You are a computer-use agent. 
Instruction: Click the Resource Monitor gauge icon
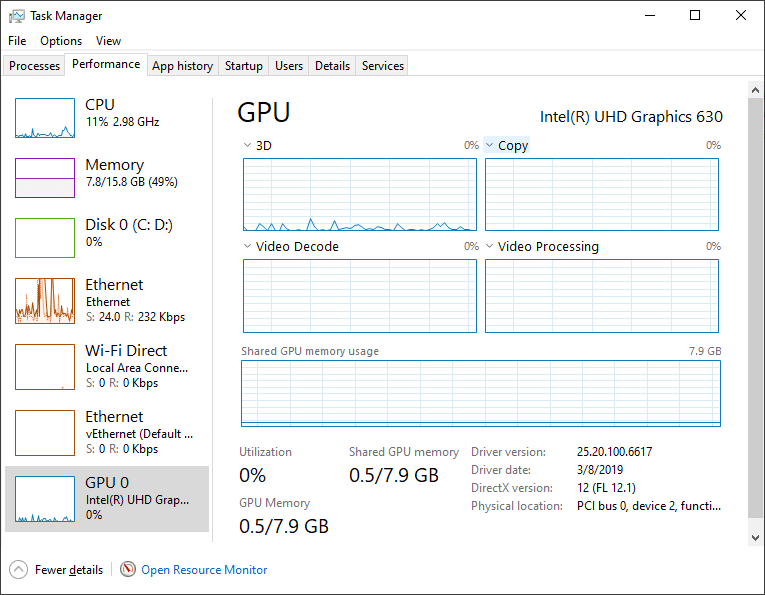click(x=128, y=569)
